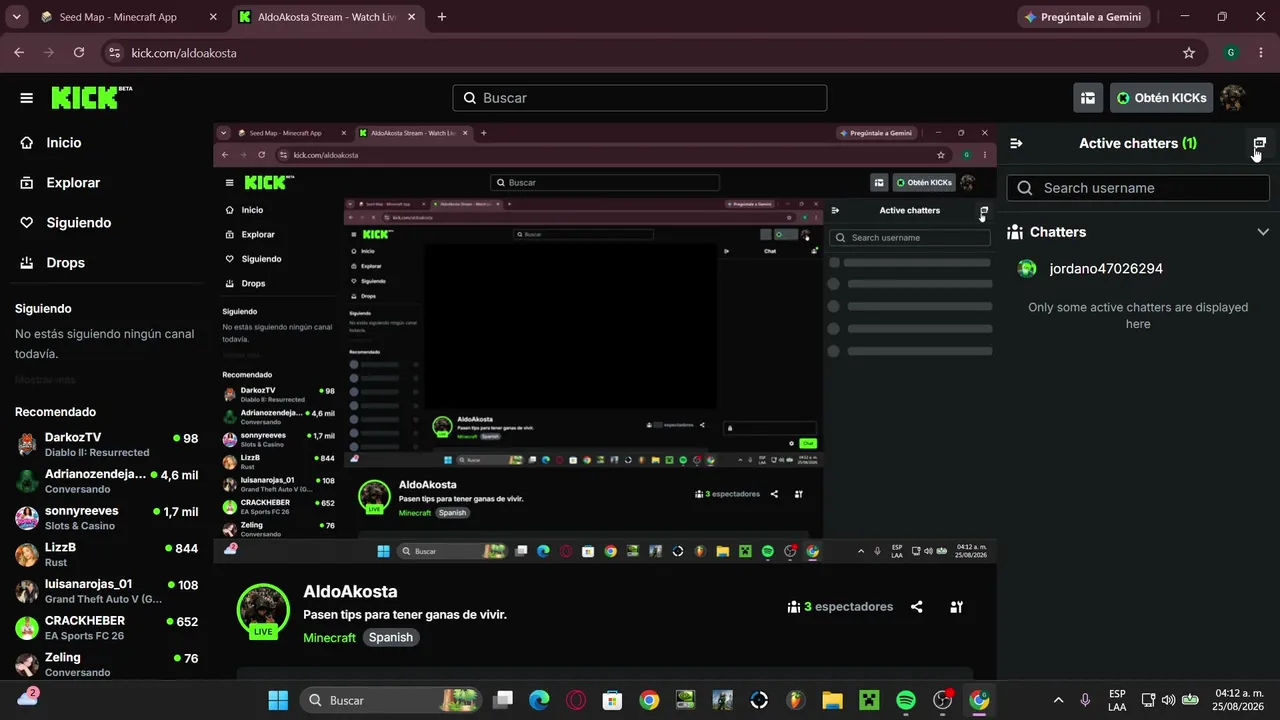1280x720 pixels.
Task: Click the Buscar search field in Kick
Action: pos(640,98)
